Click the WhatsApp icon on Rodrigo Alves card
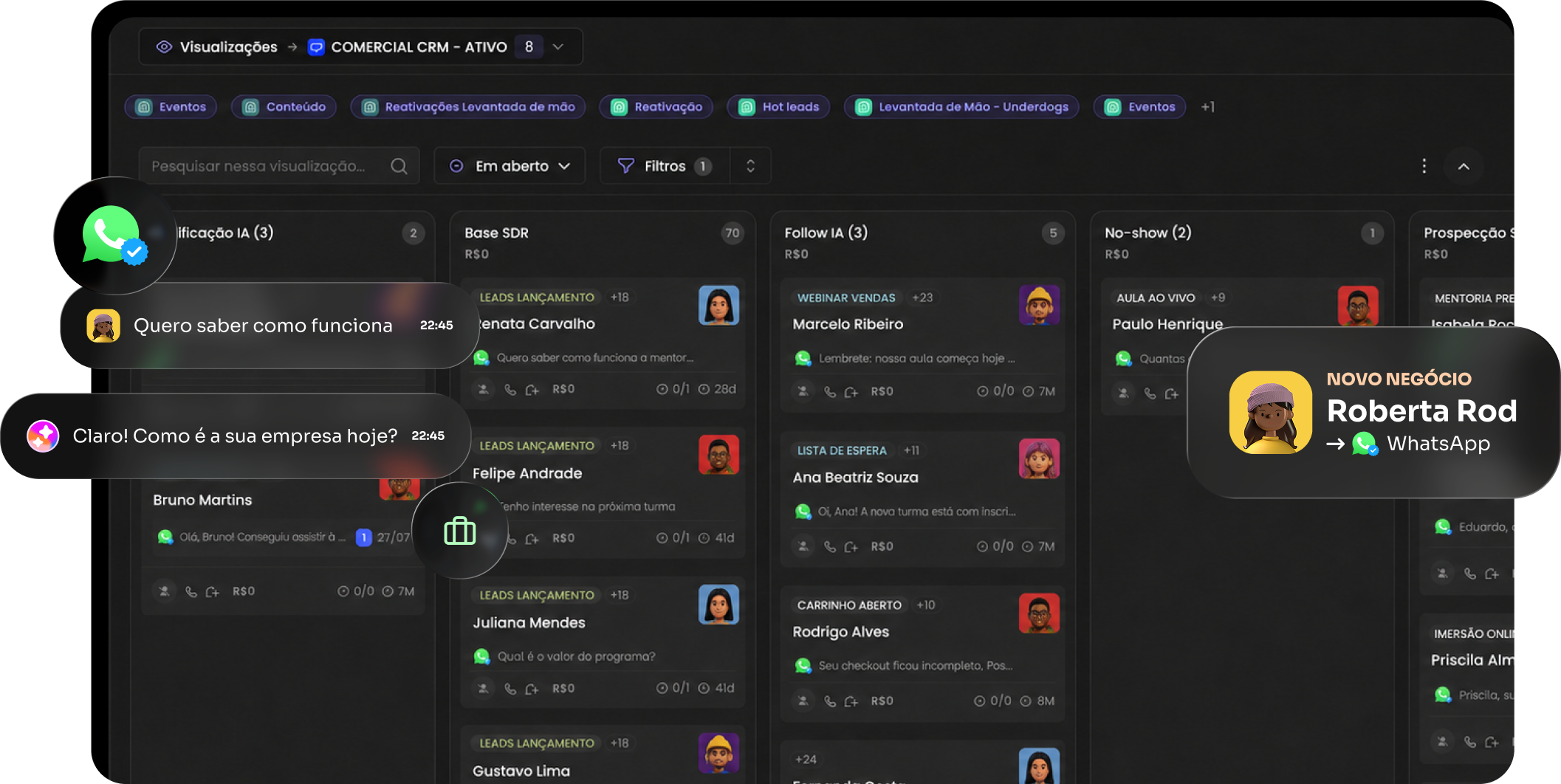Screen dimensions: 1561x784 (803, 665)
